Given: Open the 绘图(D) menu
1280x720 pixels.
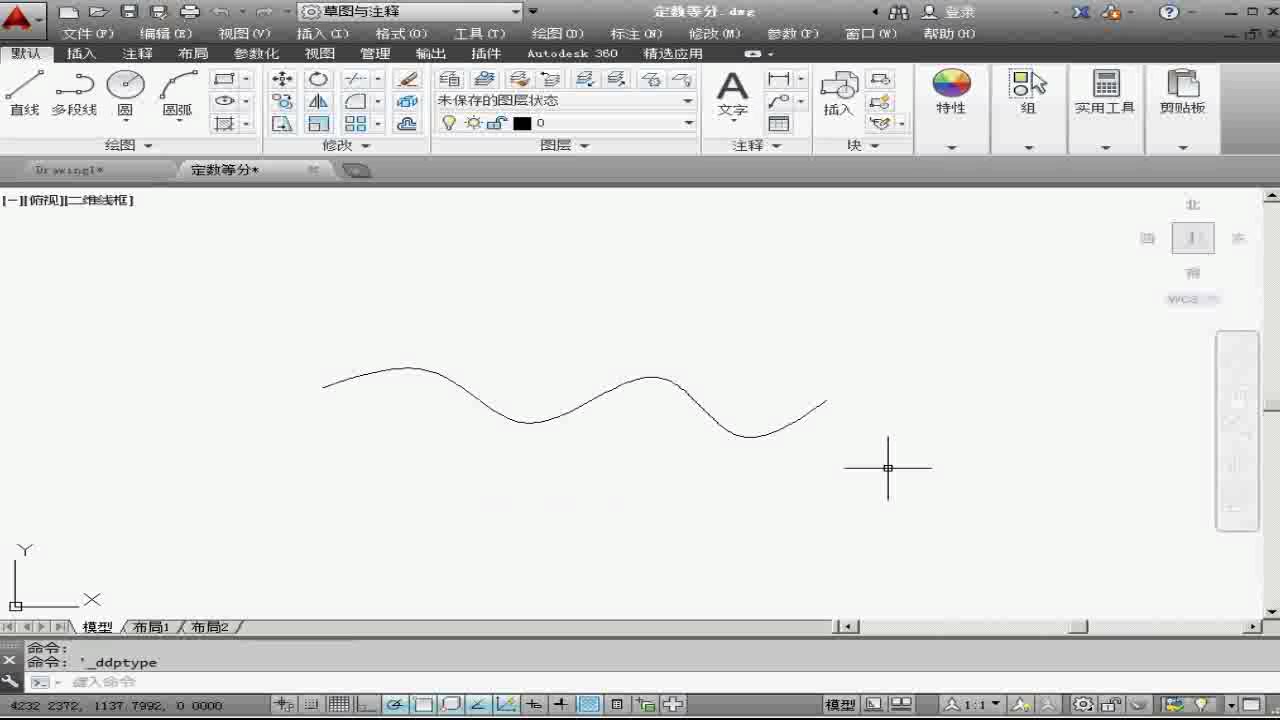Looking at the screenshot, I should point(557,33).
